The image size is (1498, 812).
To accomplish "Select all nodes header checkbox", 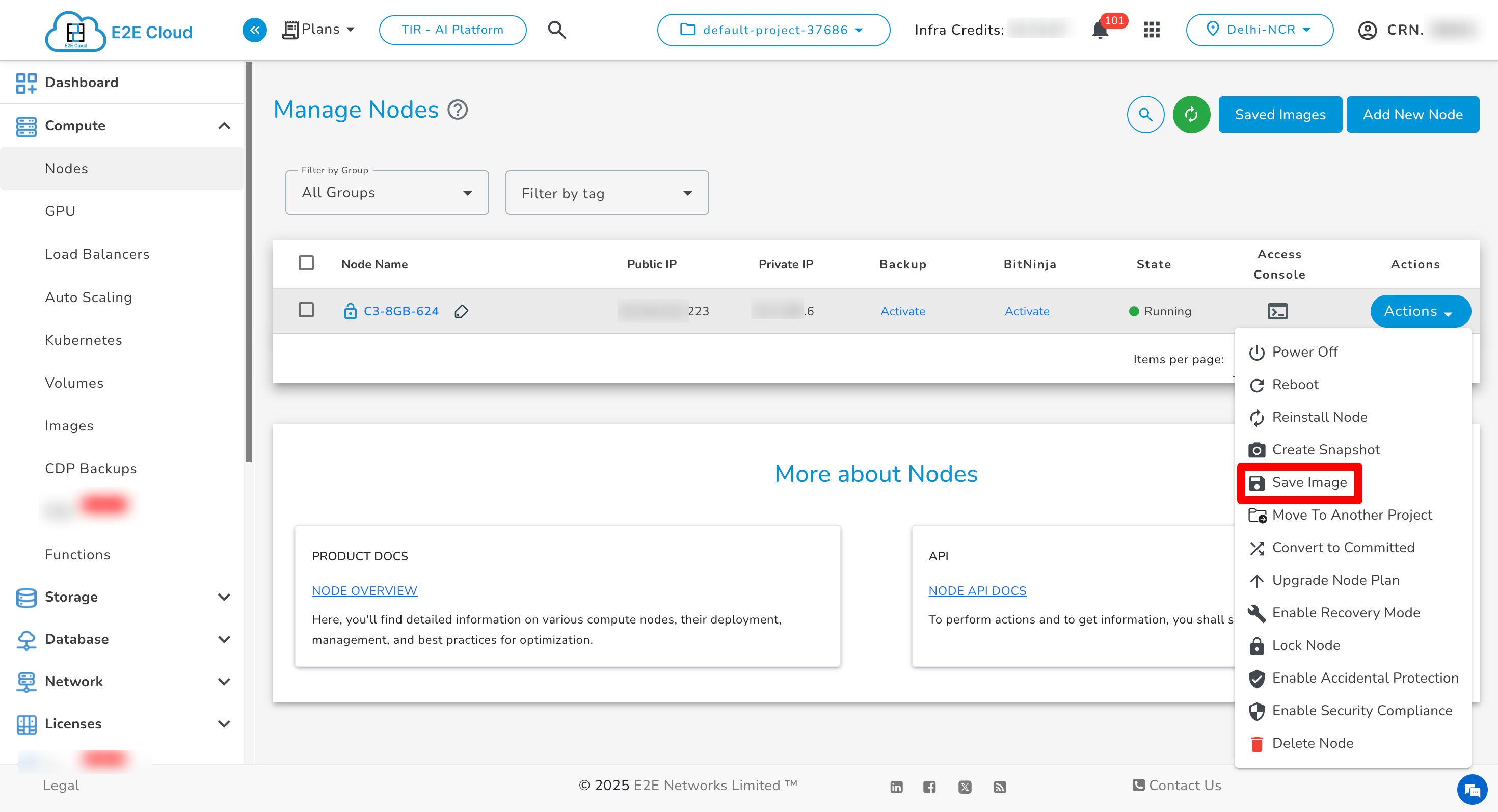I will pos(306,263).
